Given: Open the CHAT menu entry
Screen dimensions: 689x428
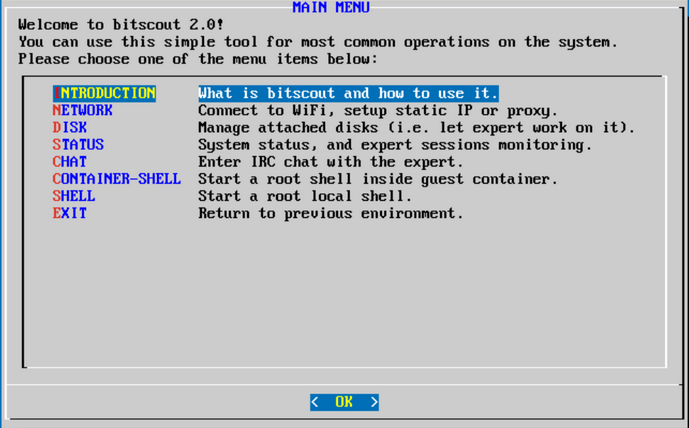Looking at the screenshot, I should click(70, 162).
